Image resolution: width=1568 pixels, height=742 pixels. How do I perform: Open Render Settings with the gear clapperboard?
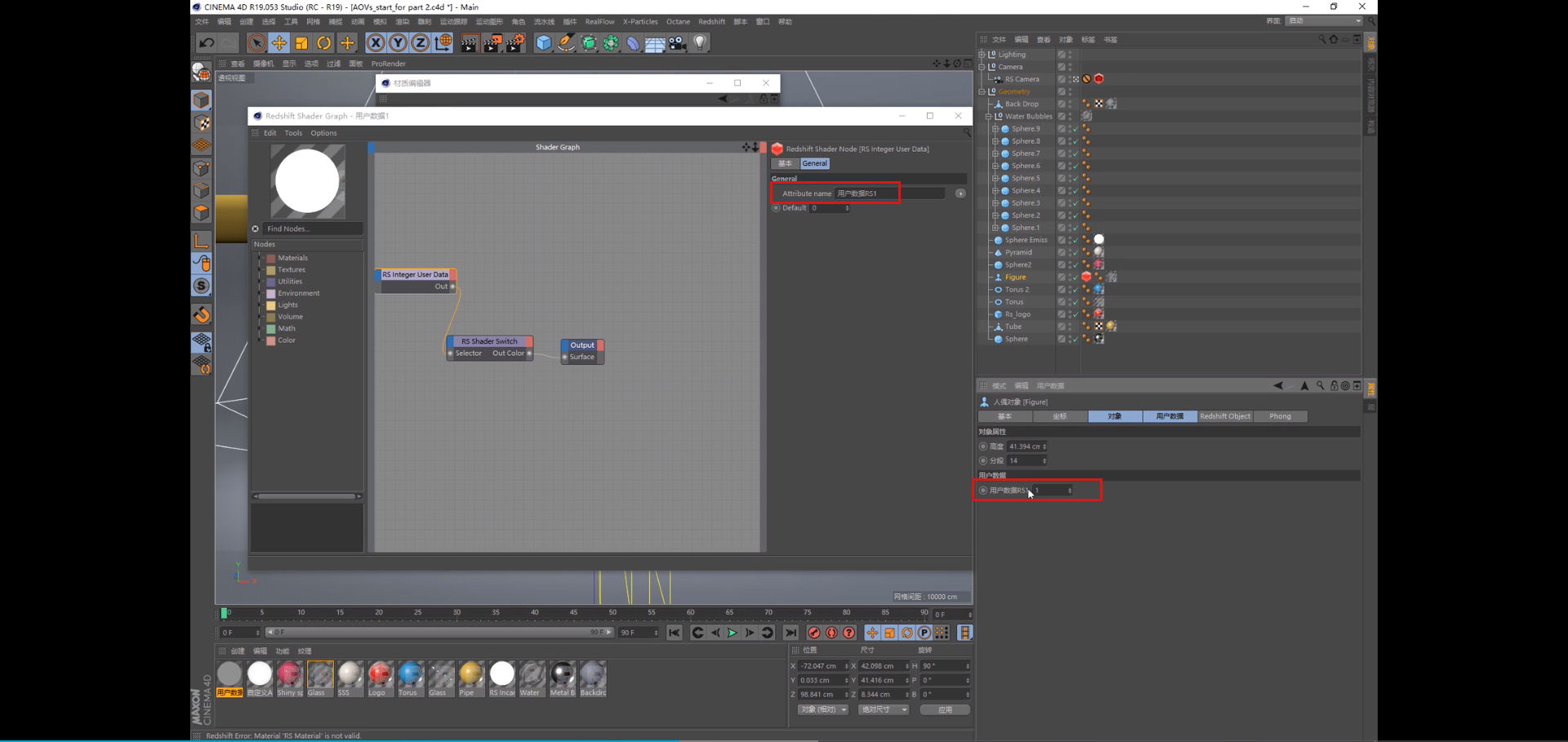point(515,43)
